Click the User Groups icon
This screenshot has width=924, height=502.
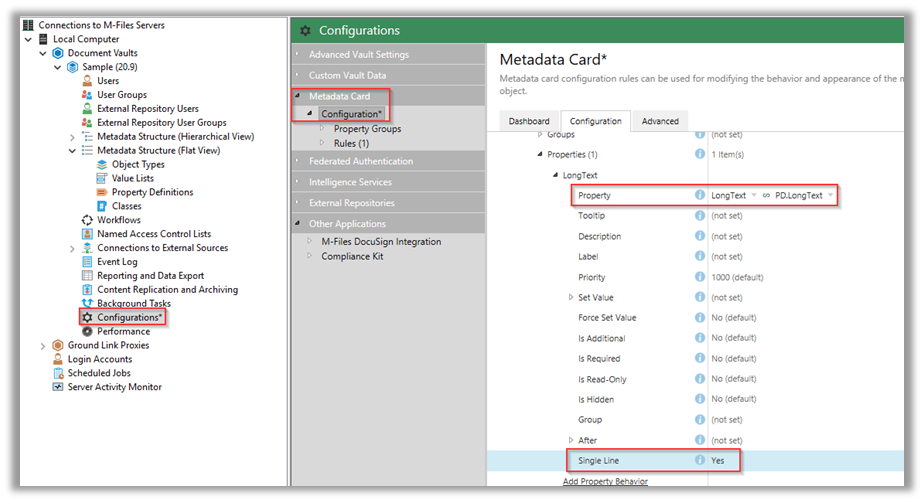[87, 94]
